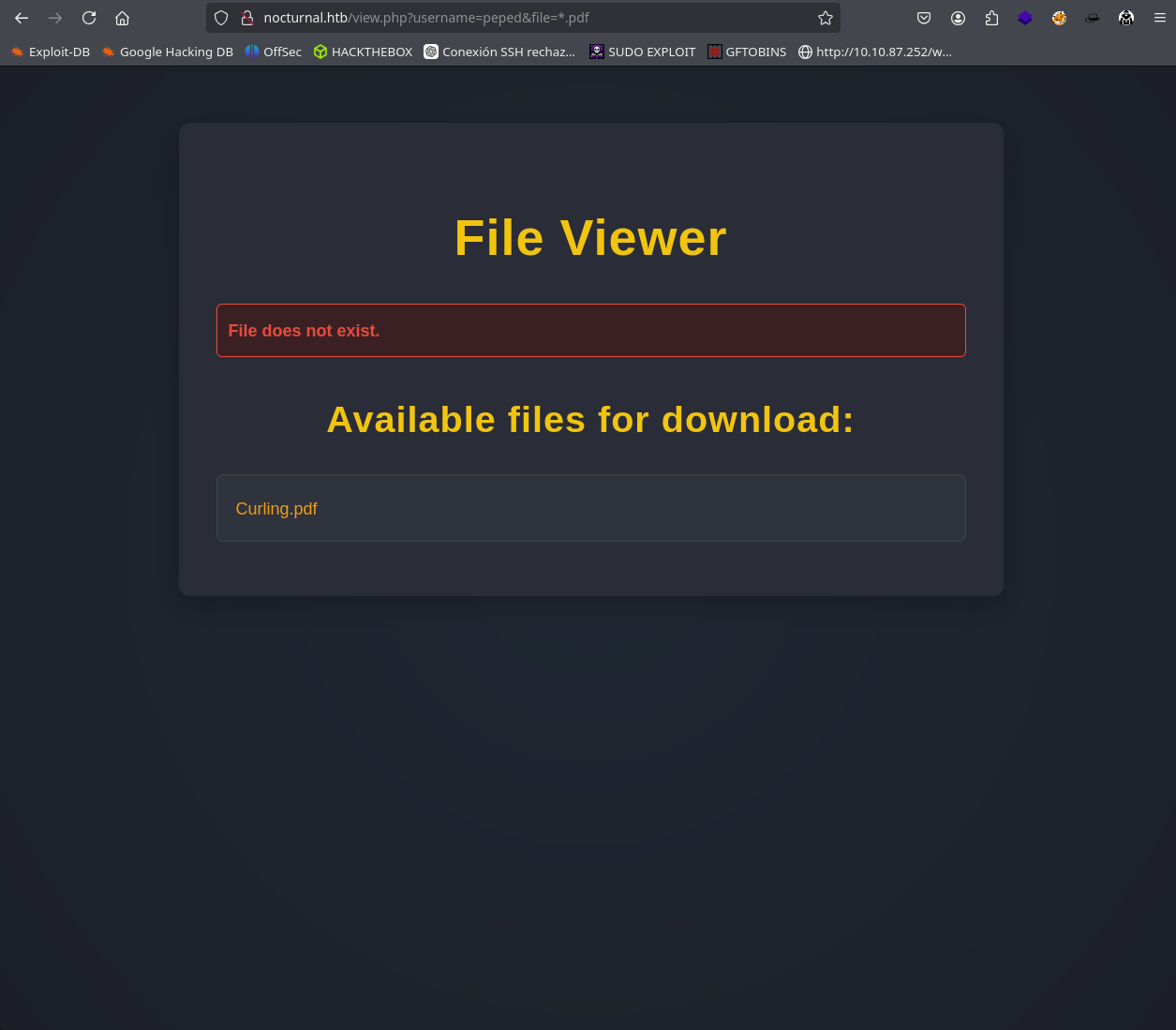The height and width of the screenshot is (1030, 1176).
Task: Open the SUDO EXPLOIT bookmark
Action: coord(643,52)
